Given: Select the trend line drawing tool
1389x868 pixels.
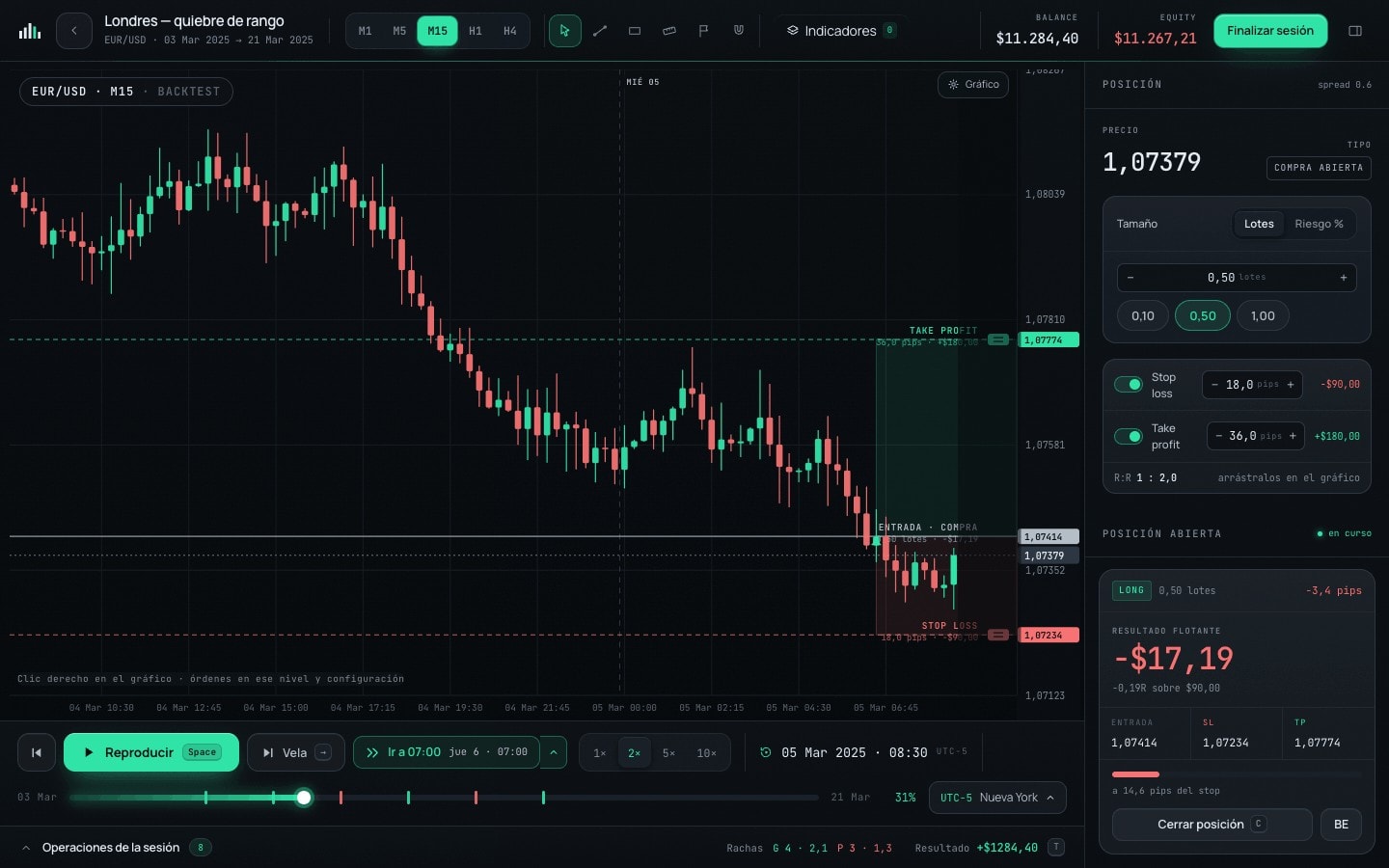Looking at the screenshot, I should pyautogui.click(x=600, y=31).
